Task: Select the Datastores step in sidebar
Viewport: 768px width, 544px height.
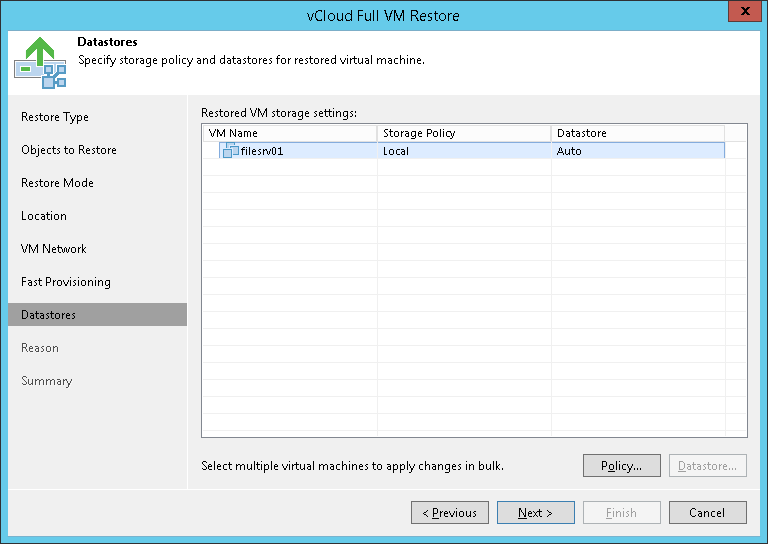Action: [97, 314]
